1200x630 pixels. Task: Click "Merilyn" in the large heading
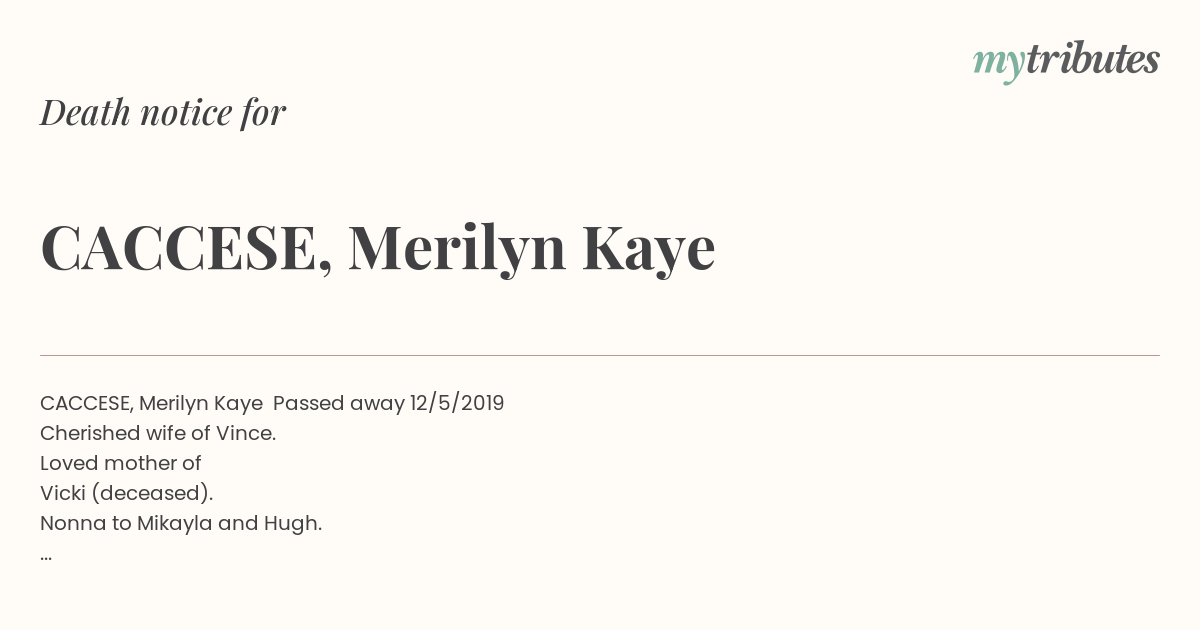click(457, 248)
